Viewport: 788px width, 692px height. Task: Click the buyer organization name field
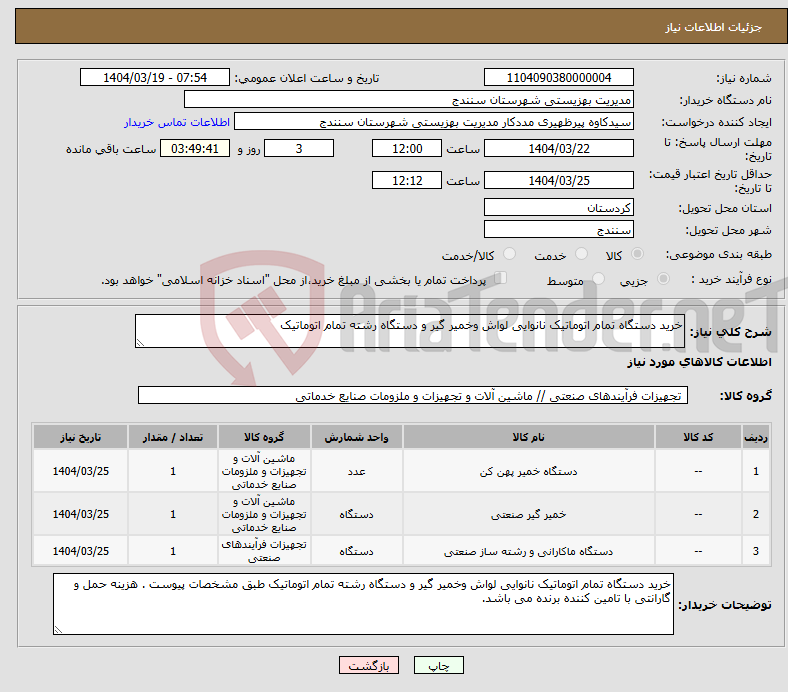pos(409,100)
